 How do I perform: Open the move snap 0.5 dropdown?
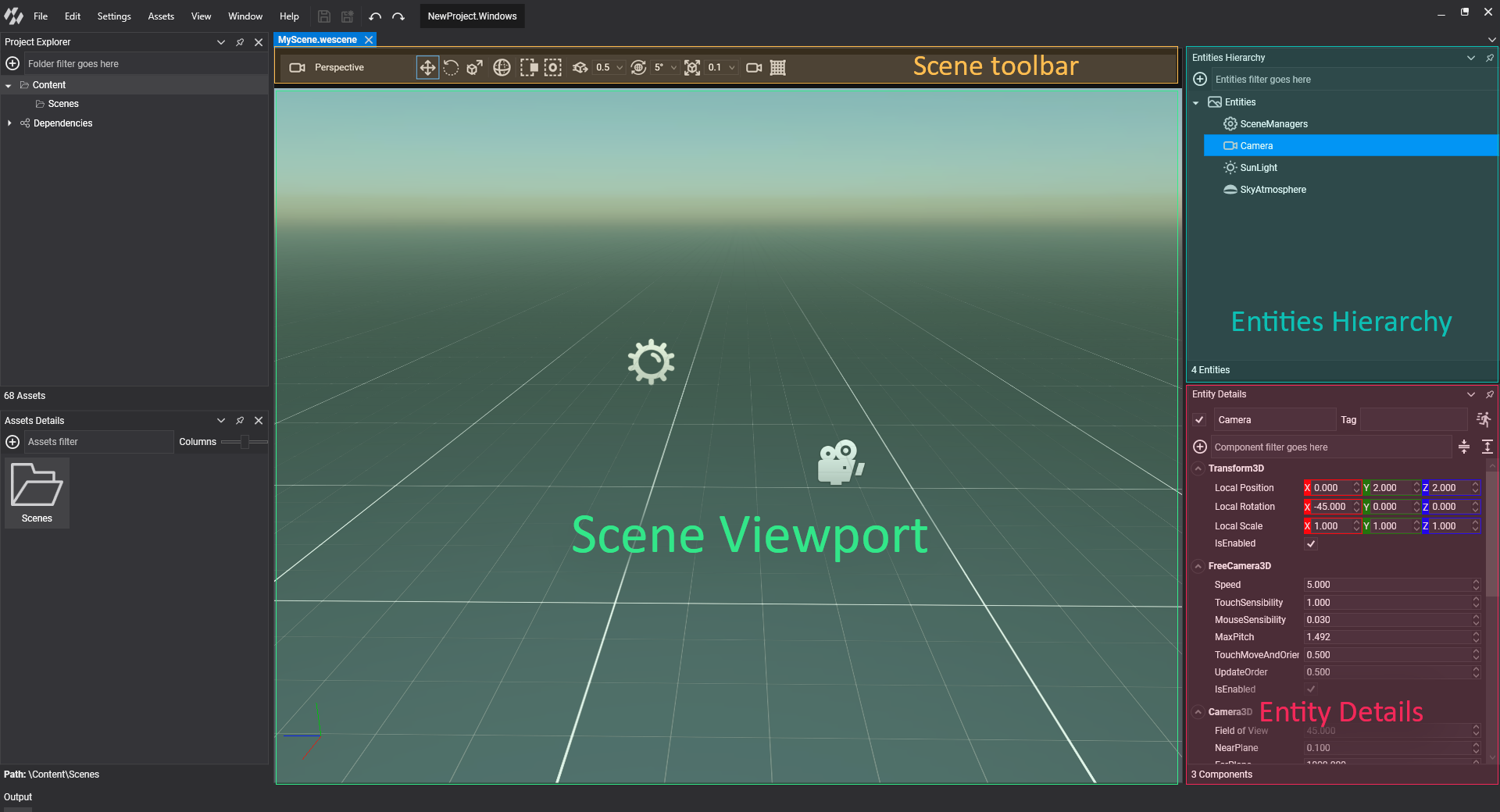[x=620, y=68]
